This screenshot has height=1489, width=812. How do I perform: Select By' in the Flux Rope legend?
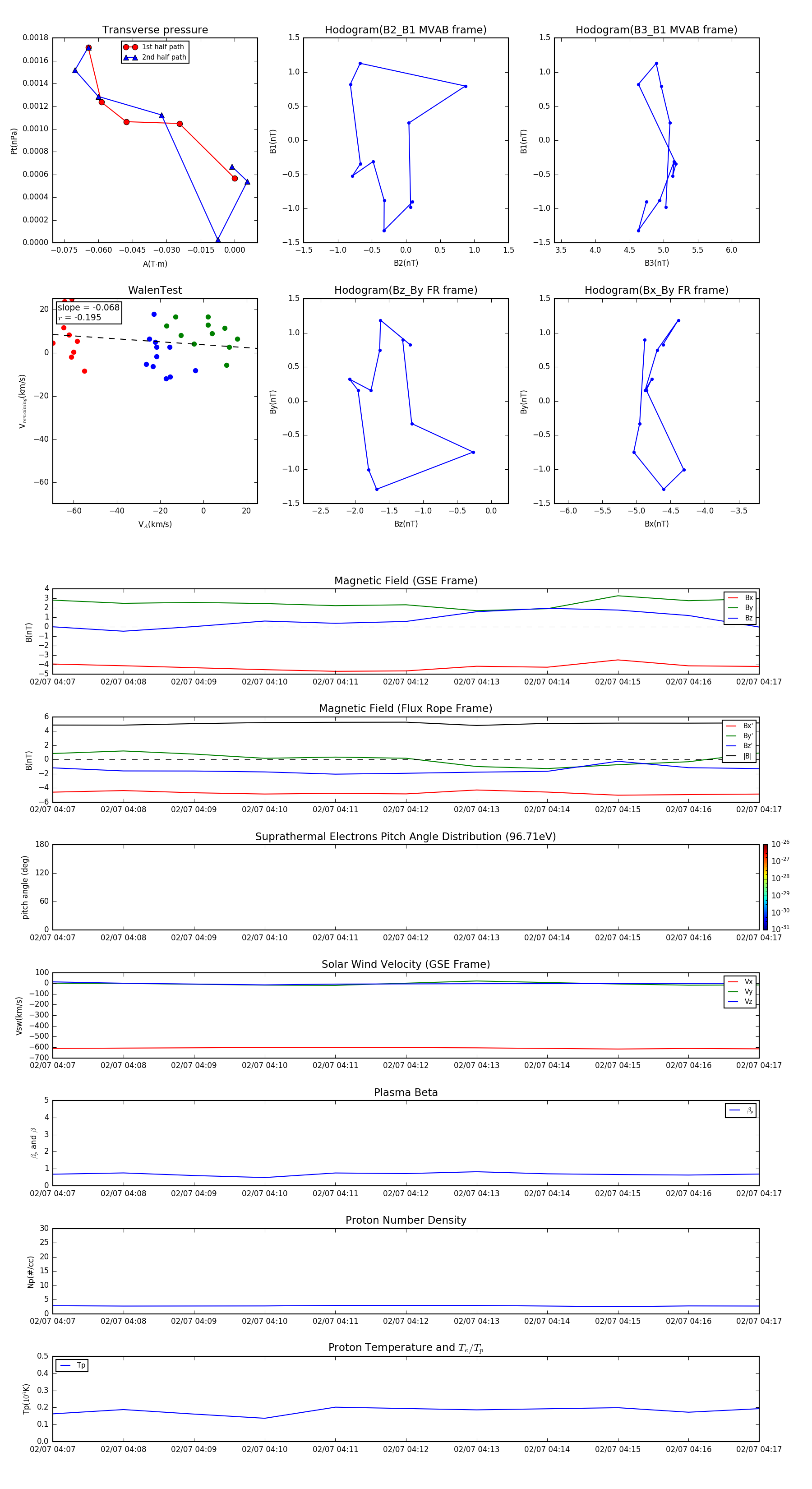tap(740, 736)
